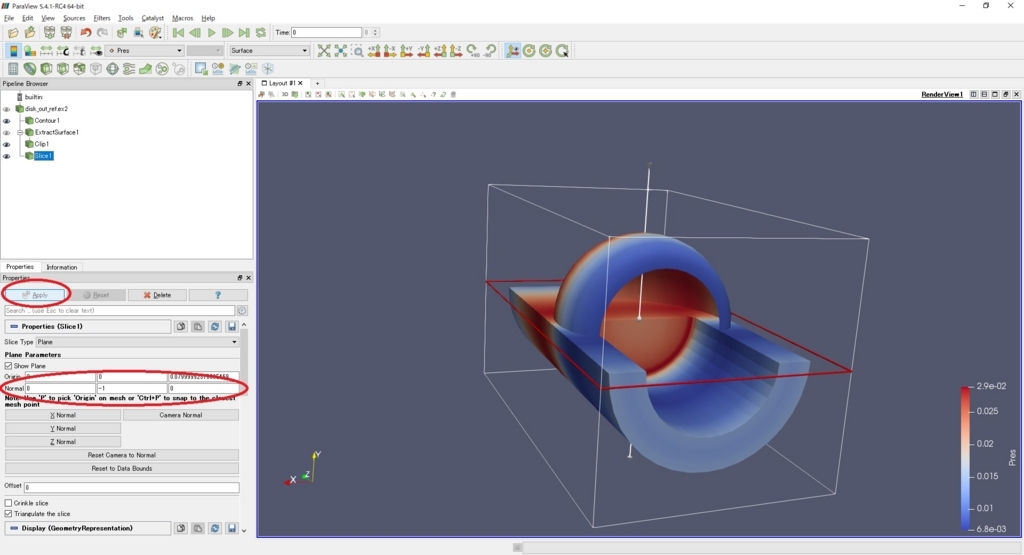The width and height of the screenshot is (1024, 555).
Task: Toggle Triangulate the slice checkbox
Action: click(x=8, y=514)
